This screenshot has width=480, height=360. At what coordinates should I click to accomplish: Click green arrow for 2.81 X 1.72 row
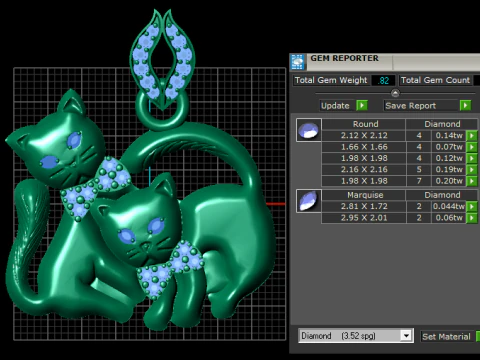[x=472, y=207]
